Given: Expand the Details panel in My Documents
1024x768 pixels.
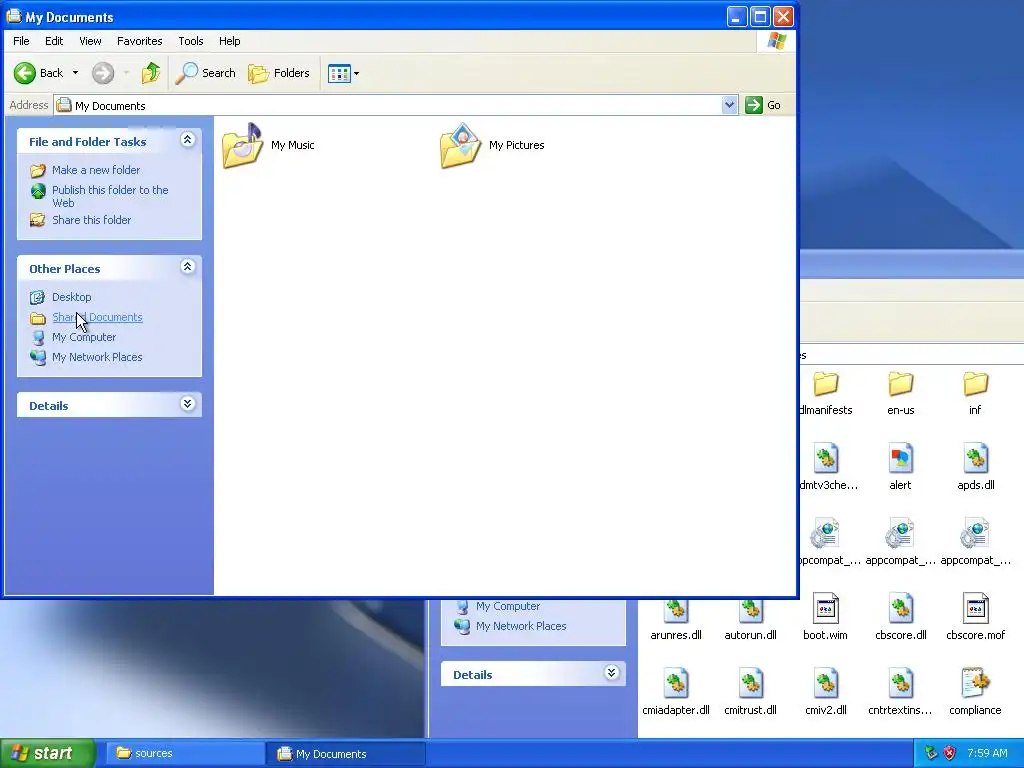Looking at the screenshot, I should click(187, 404).
